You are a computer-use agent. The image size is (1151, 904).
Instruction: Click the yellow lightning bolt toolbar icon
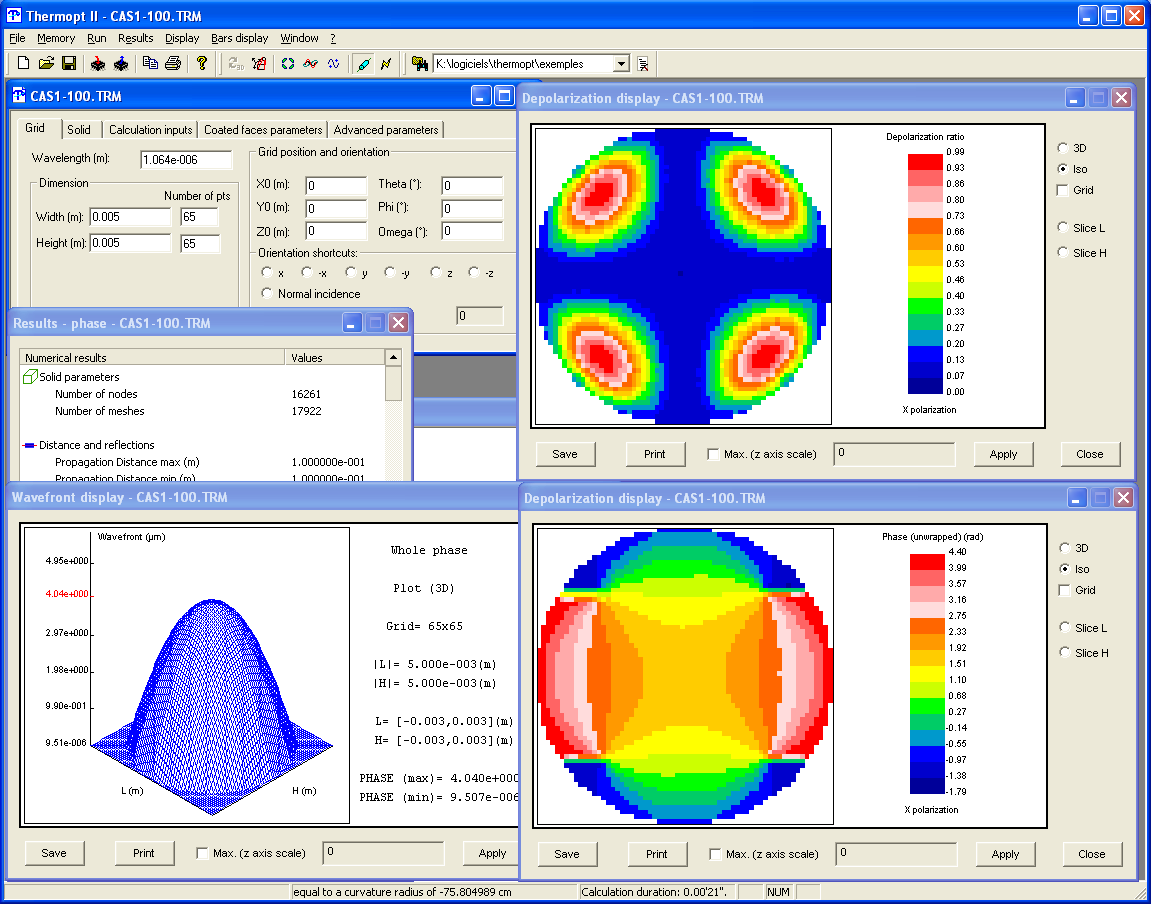click(386, 64)
